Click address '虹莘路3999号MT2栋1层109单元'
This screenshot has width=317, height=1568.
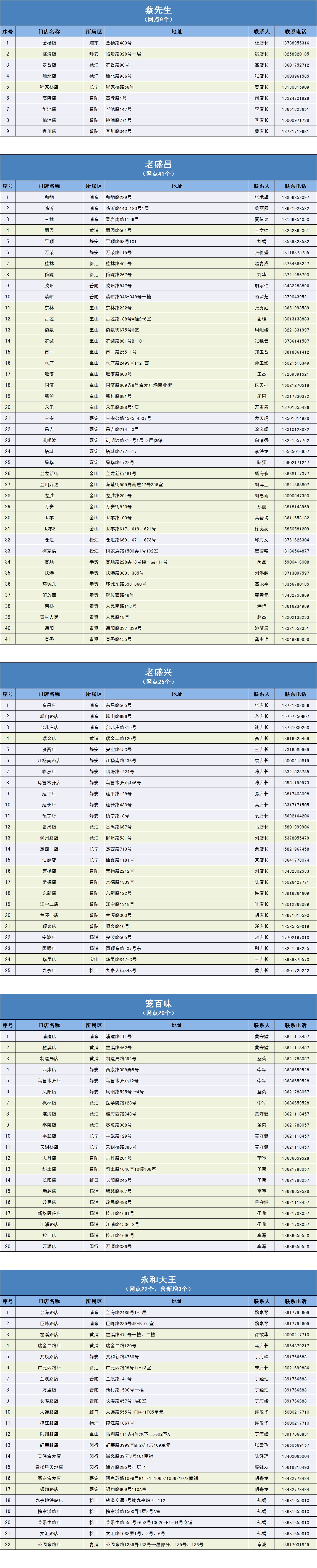[x=138, y=1445]
